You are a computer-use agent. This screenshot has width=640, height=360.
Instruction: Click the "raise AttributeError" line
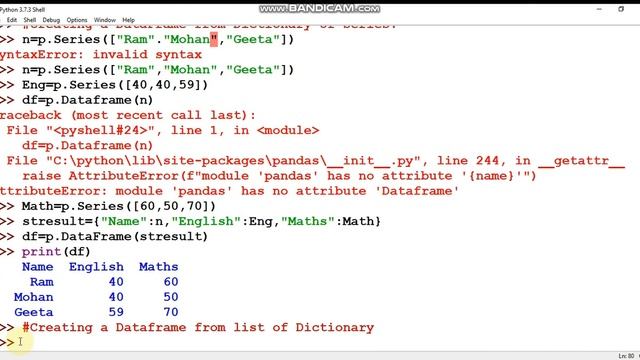pyautogui.click(x=279, y=176)
